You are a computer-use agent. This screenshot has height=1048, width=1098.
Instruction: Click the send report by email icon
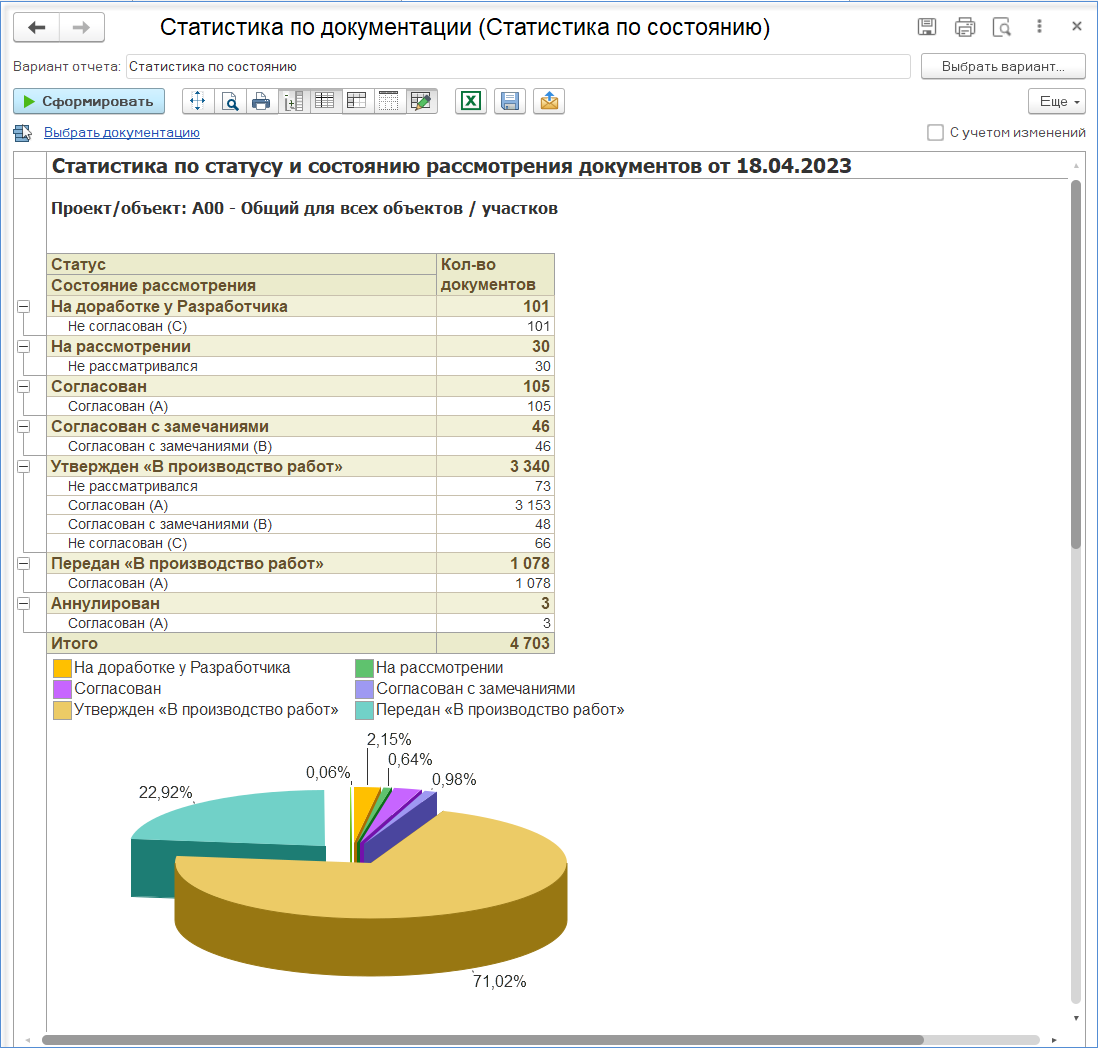point(549,101)
